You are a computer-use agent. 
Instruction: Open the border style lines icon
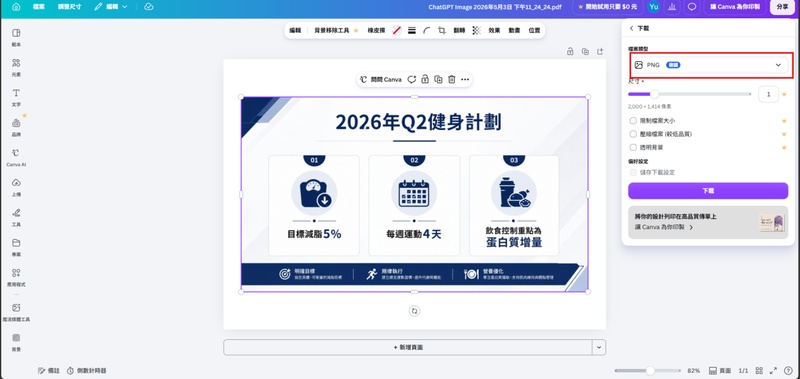point(412,31)
